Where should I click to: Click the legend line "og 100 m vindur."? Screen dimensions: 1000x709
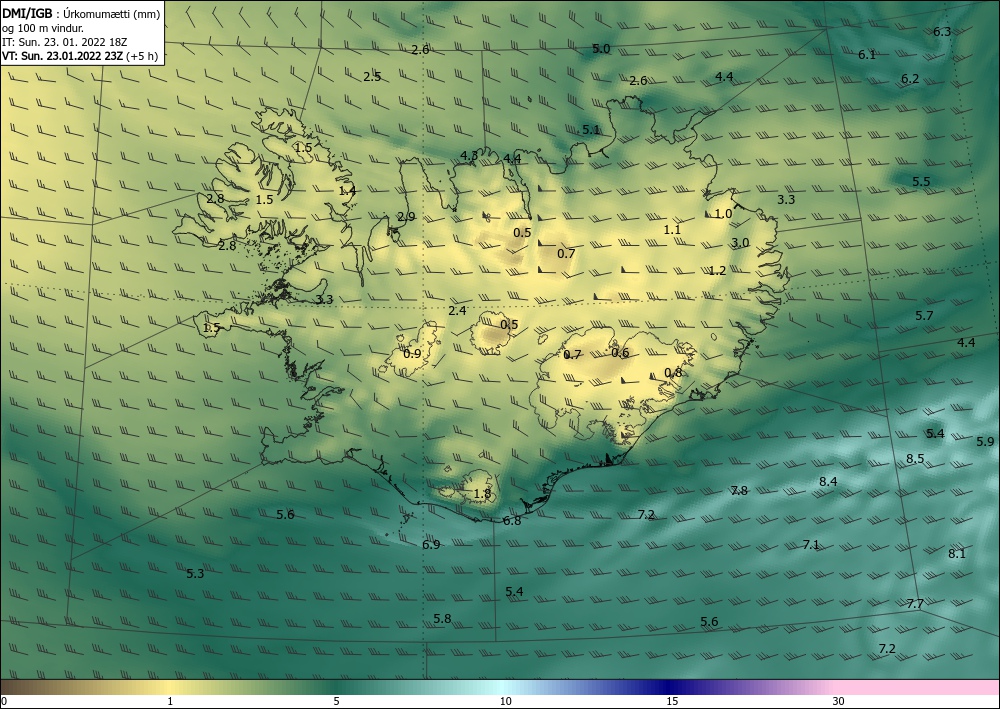(43, 28)
